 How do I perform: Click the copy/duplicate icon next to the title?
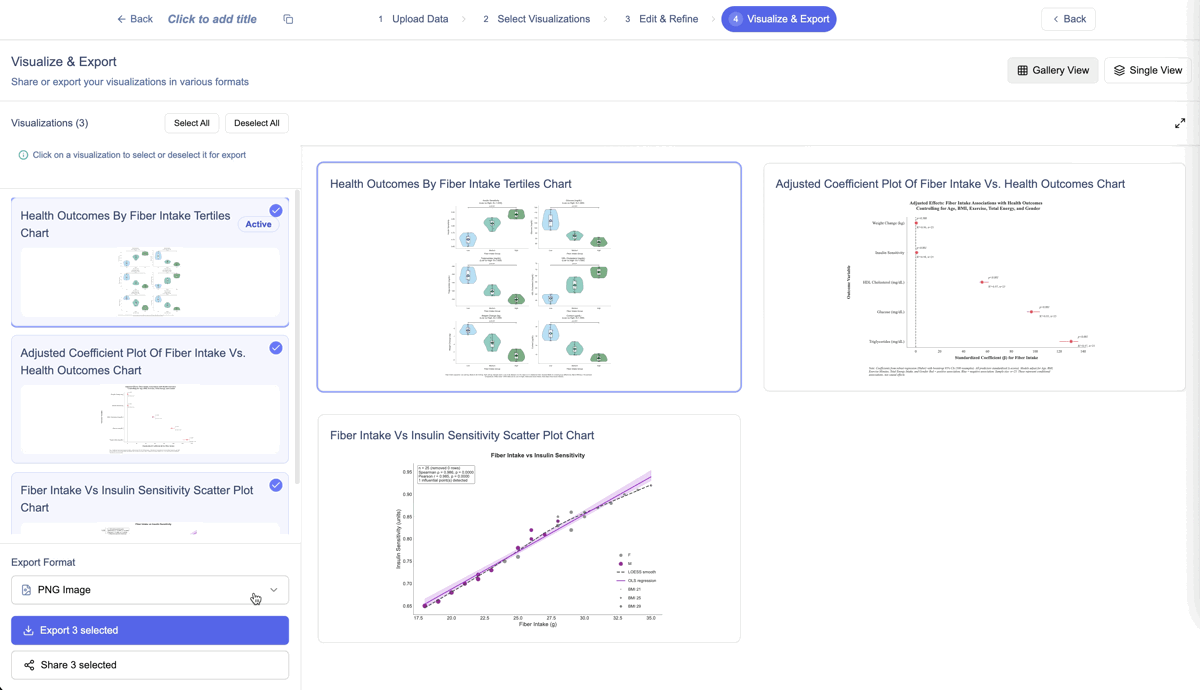click(287, 18)
